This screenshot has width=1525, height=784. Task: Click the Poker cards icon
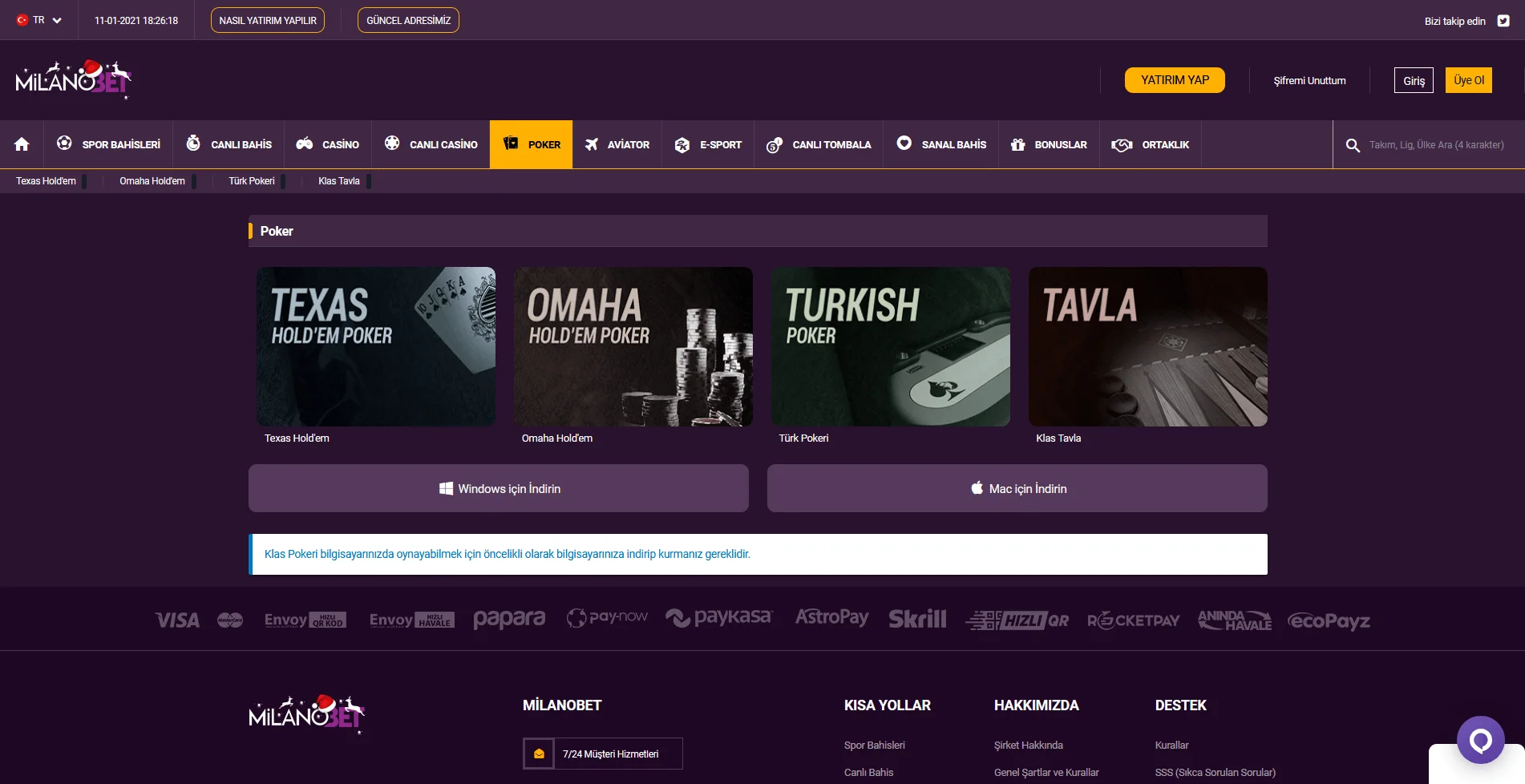(x=511, y=143)
